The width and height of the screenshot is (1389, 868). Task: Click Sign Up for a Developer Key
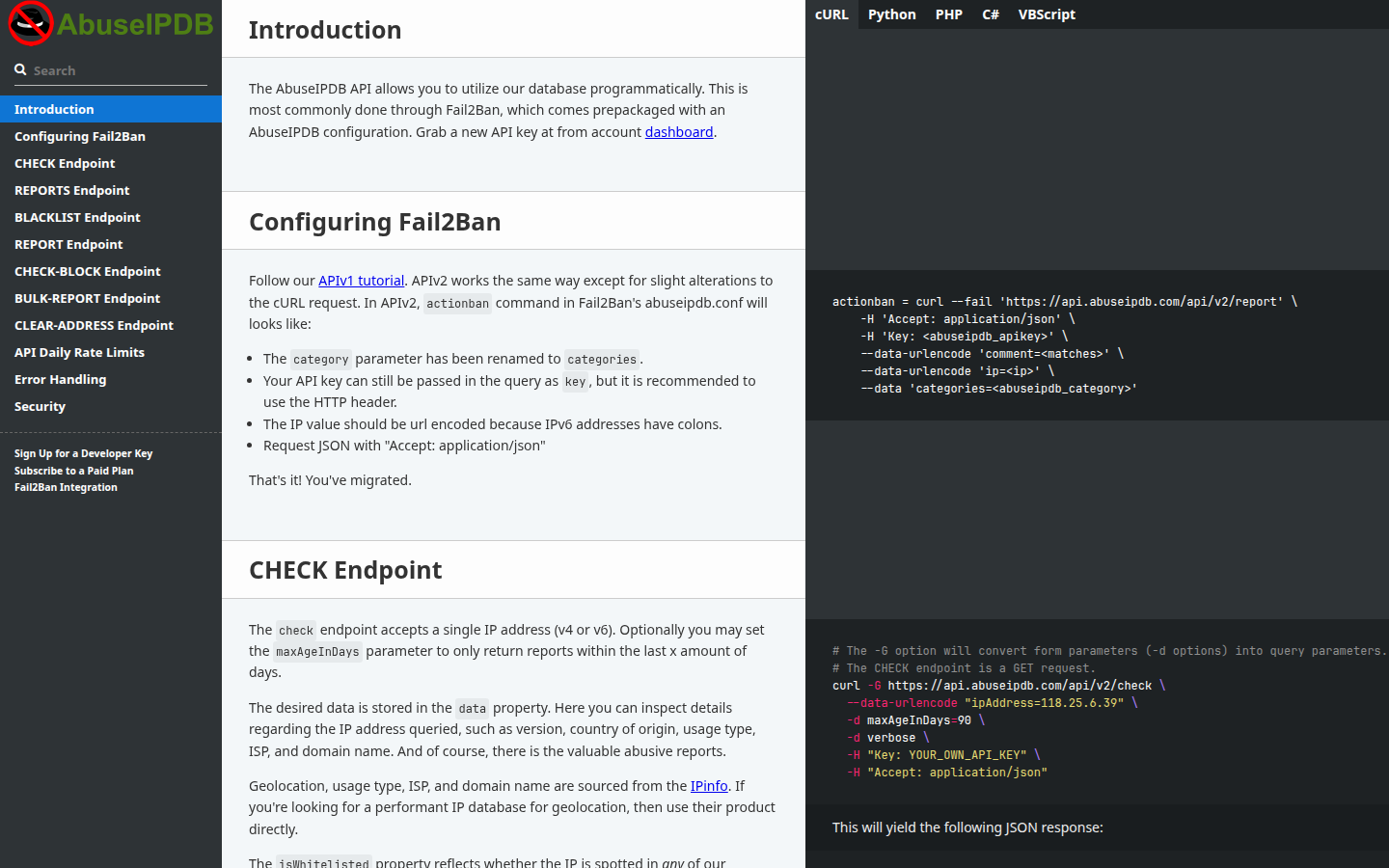coord(83,453)
